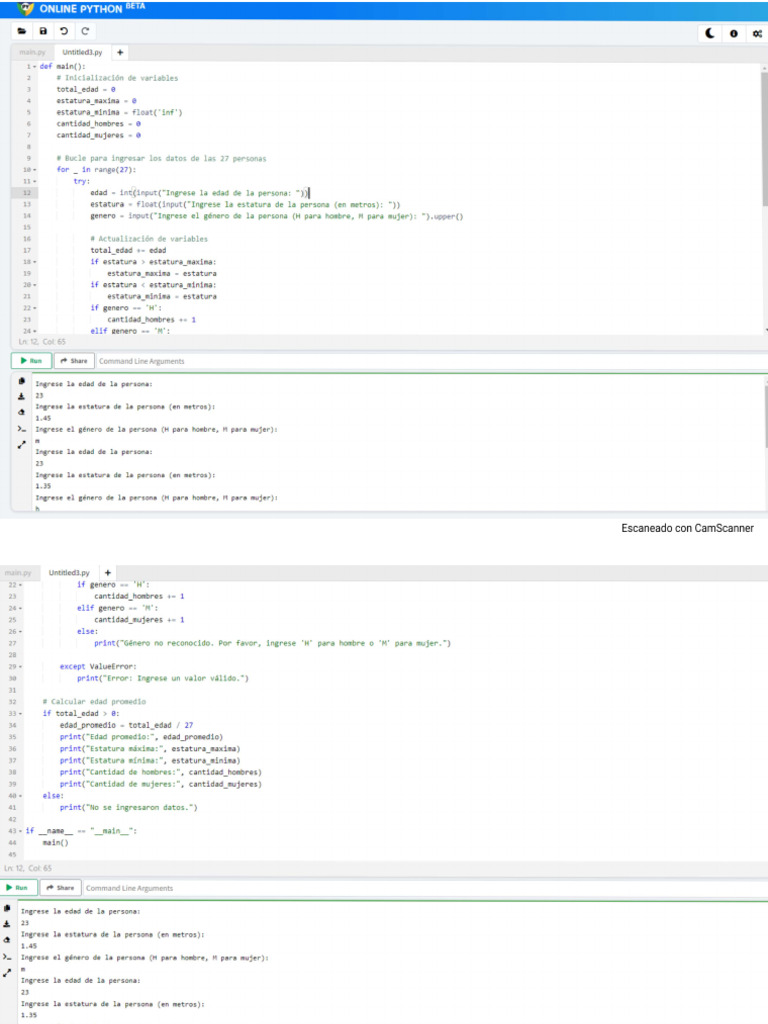This screenshot has height=1024, width=768.
Task: Add a new tab in the lower editor
Action: tap(108, 573)
